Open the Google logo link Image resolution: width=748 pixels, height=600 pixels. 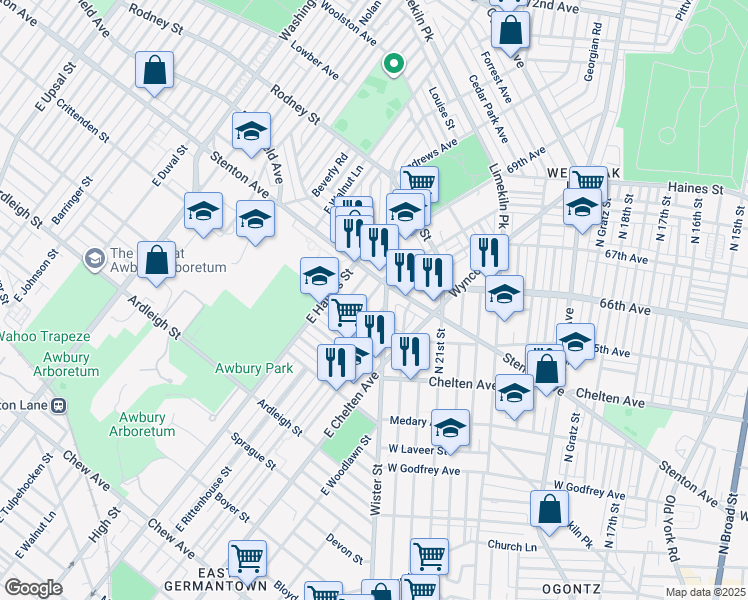pyautogui.click(x=33, y=589)
